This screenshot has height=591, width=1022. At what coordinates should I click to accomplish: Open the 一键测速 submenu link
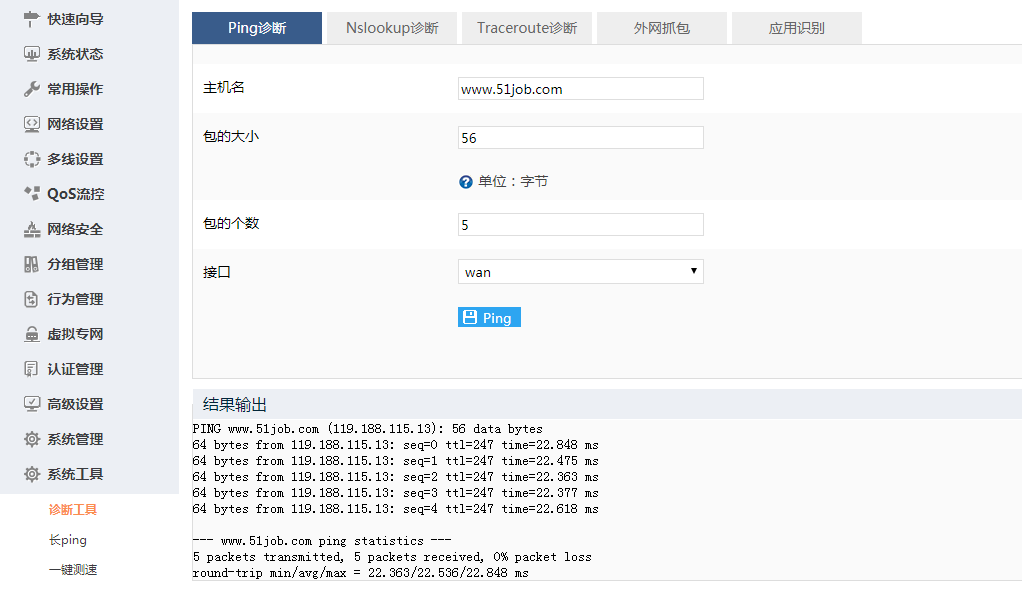(73, 570)
